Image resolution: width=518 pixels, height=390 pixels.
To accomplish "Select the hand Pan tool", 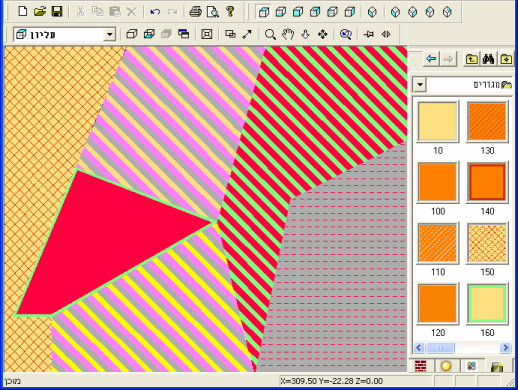I will (x=288, y=34).
